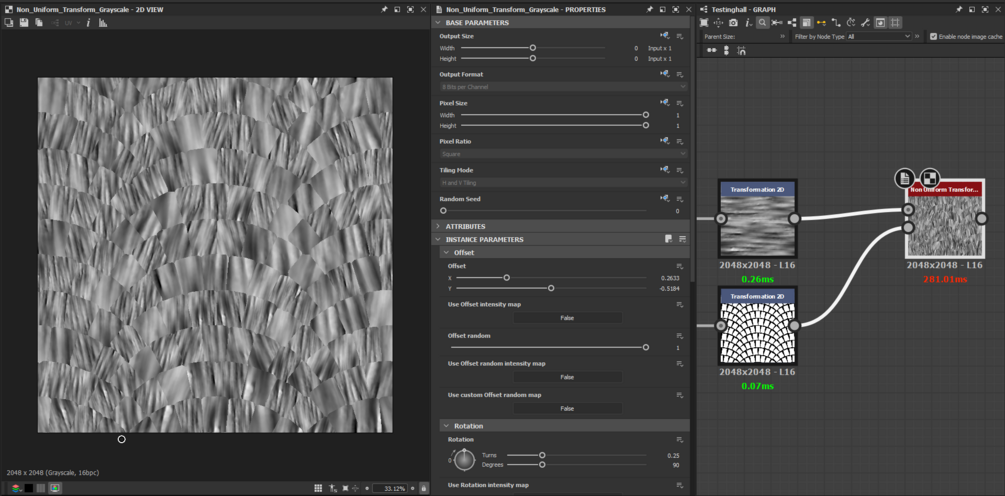Toggle Use Offset intensity map False button
Image resolution: width=1005 pixels, height=496 pixels.
tap(567, 318)
